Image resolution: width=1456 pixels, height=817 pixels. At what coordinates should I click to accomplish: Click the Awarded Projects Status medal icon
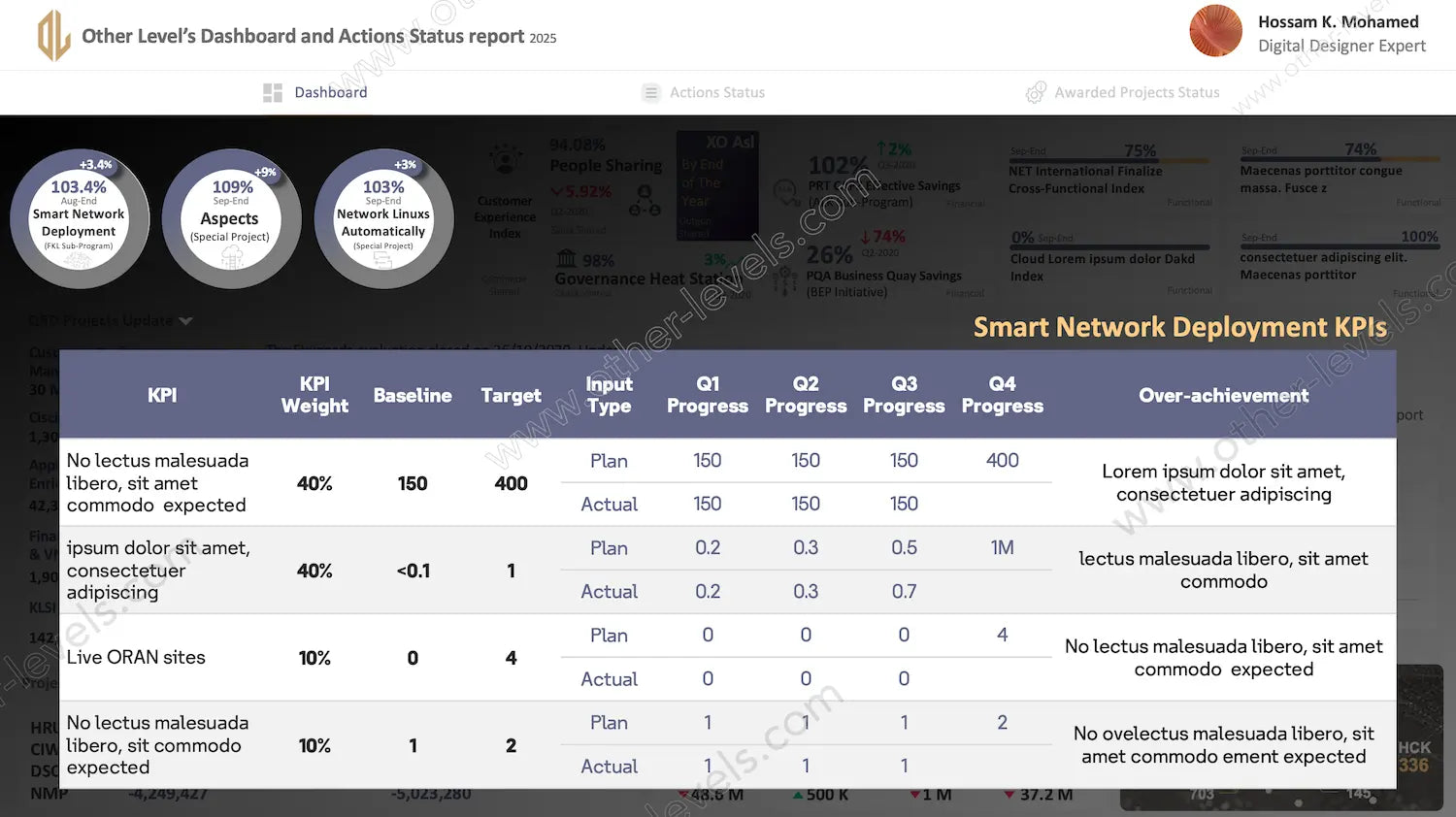pyautogui.click(x=1036, y=93)
